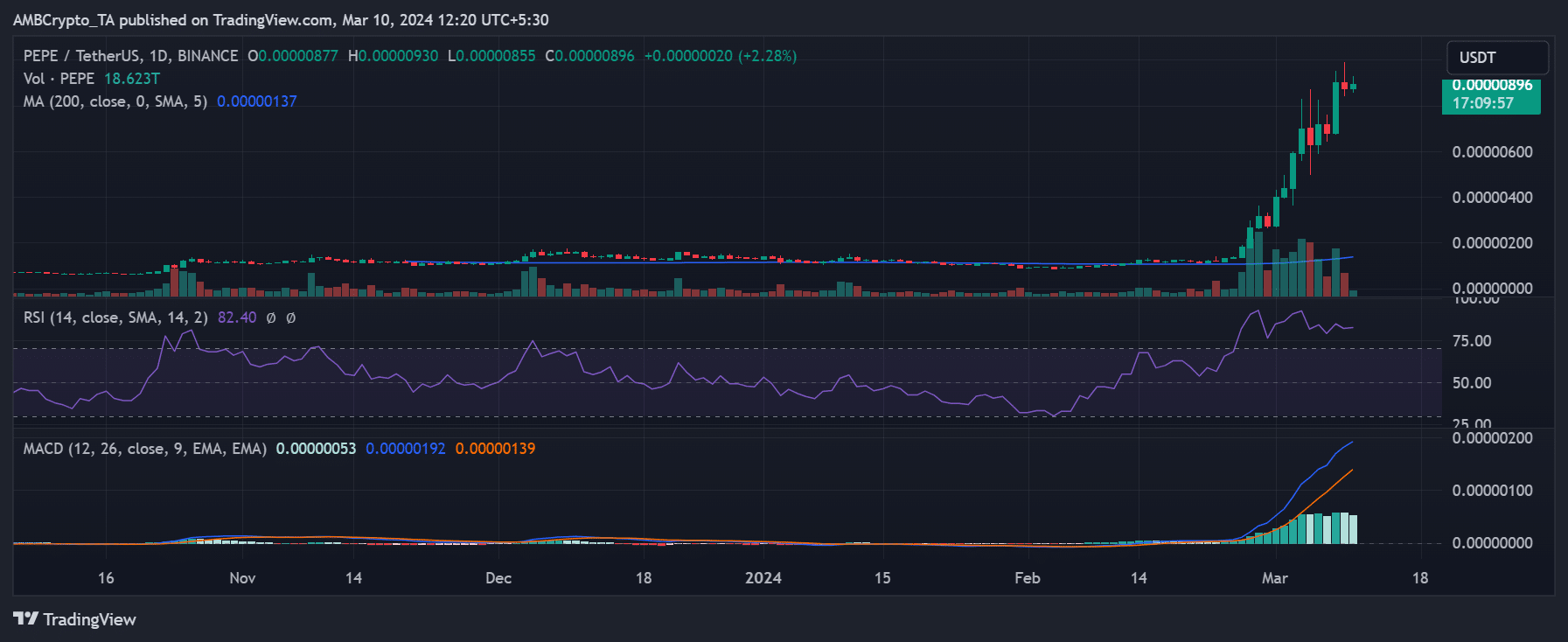Click the MACD (12, 26, close, 9, EMA, EMA) legend
This screenshot has height=642, width=1568.
click(x=145, y=449)
